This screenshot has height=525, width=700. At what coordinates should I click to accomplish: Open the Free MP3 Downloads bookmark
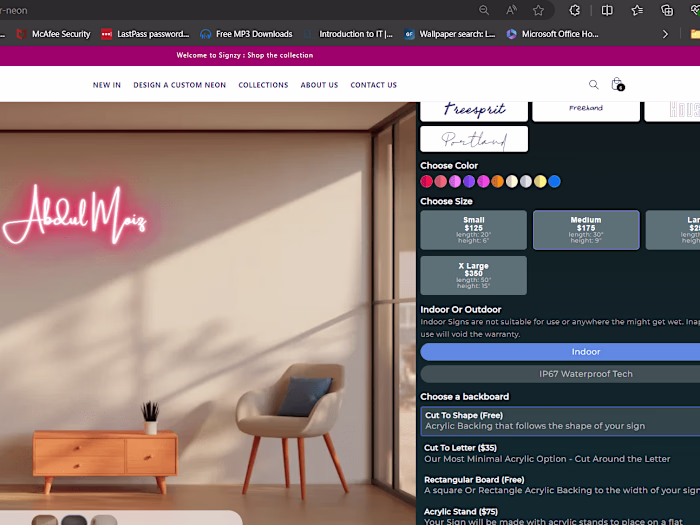[246, 34]
